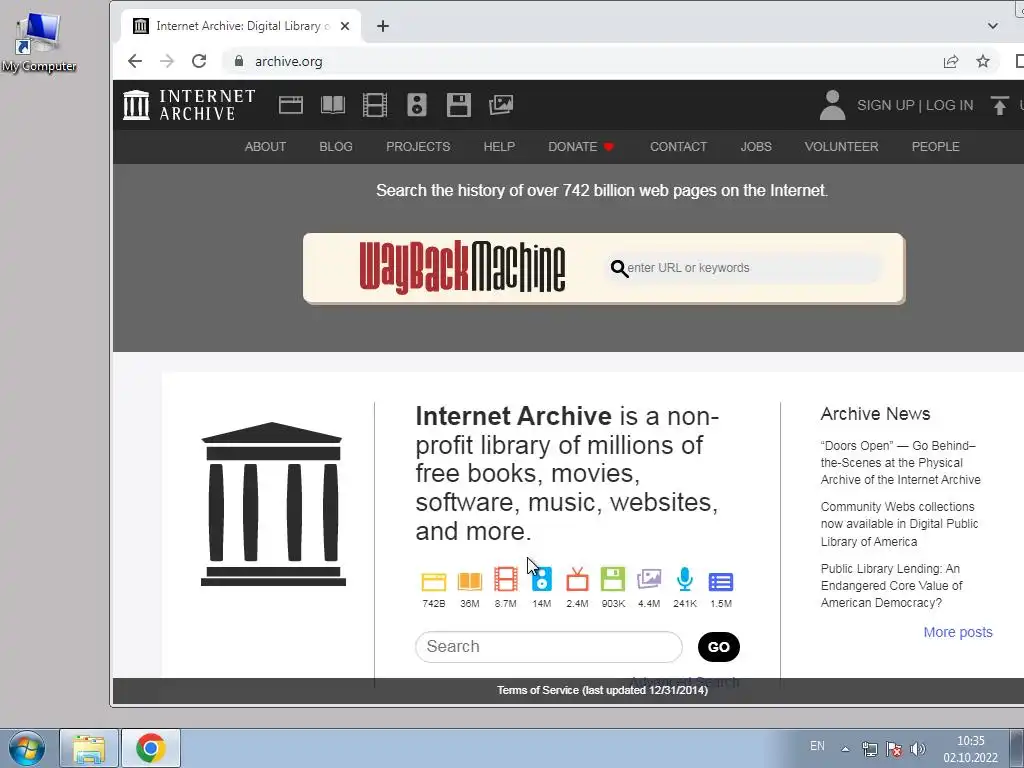This screenshot has height=768, width=1024.
Task: Reload the page with refresh button
Action: point(199,61)
